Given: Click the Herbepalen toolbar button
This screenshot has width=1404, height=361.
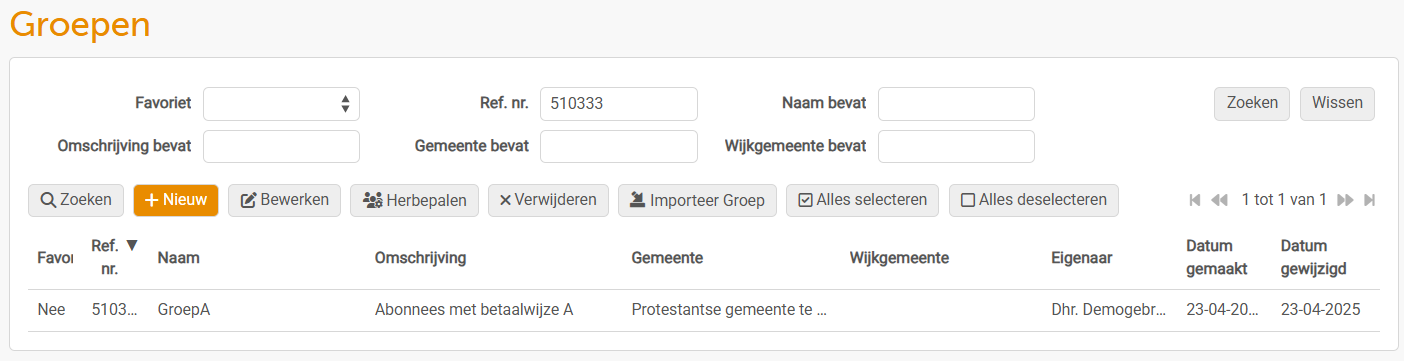Looking at the screenshot, I should pos(415,200).
